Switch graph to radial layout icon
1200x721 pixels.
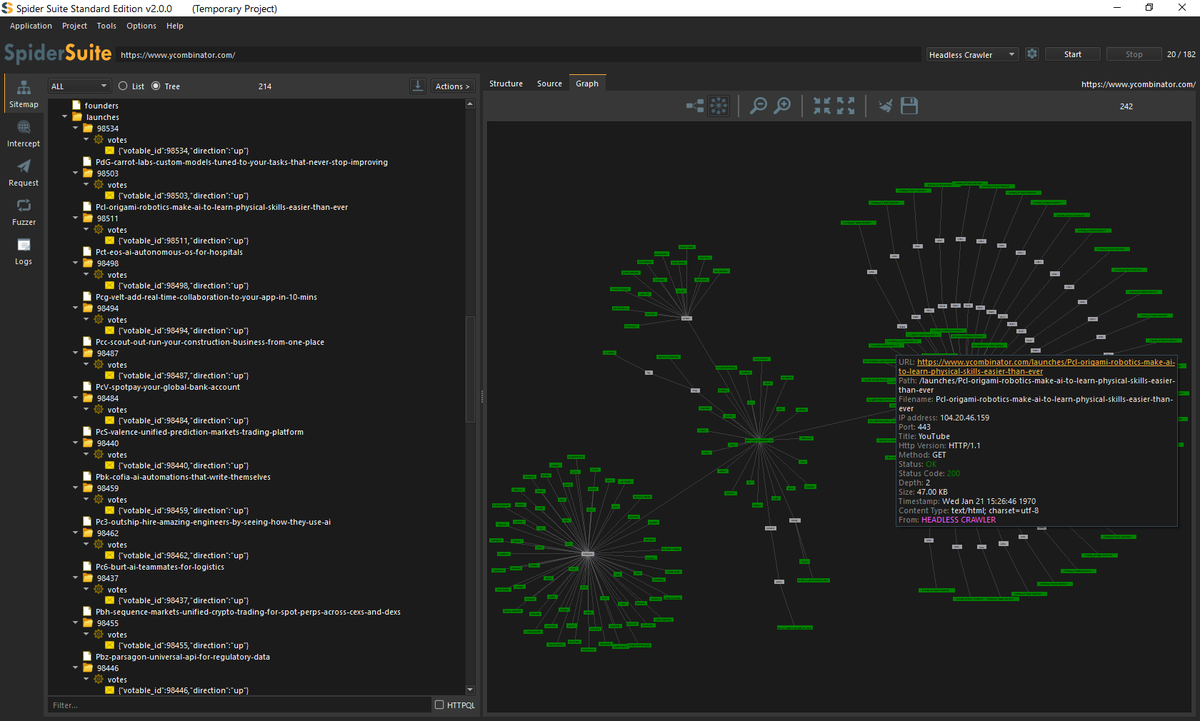719,105
